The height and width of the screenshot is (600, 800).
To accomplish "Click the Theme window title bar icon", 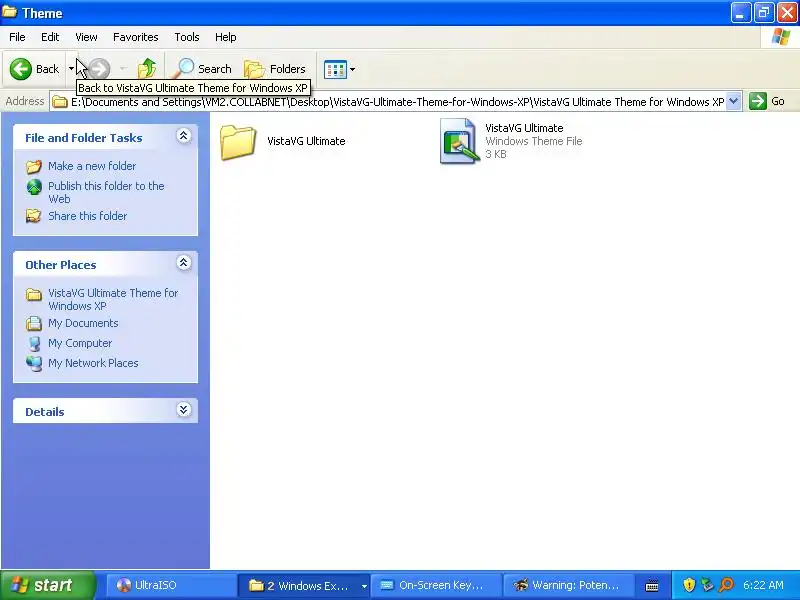I will [9, 12].
